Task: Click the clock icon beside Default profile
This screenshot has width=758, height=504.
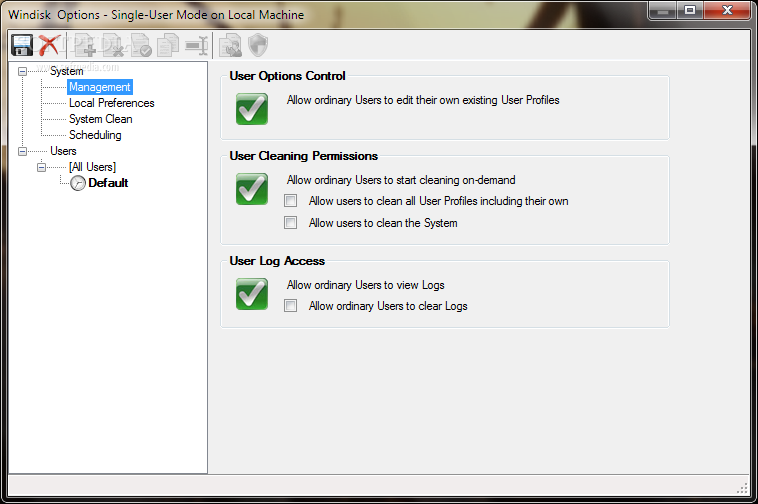Action: pos(78,183)
